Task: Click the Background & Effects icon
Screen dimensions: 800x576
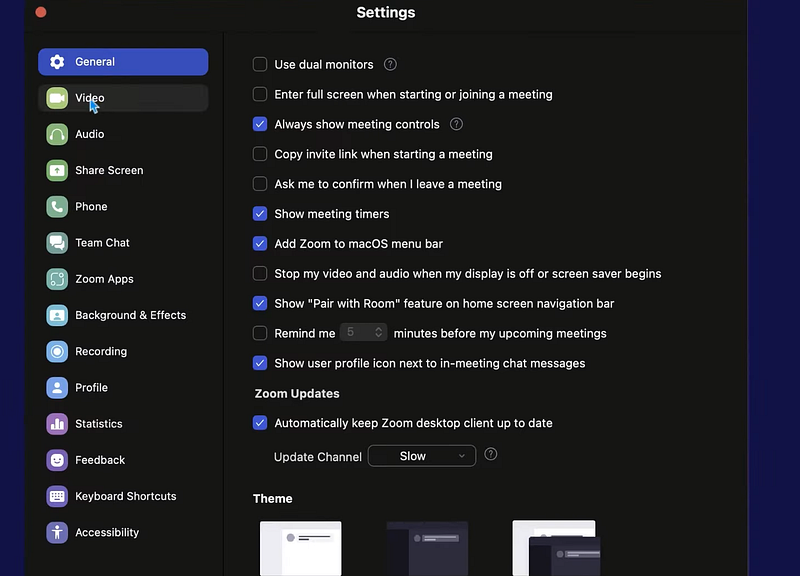Action: (57, 315)
